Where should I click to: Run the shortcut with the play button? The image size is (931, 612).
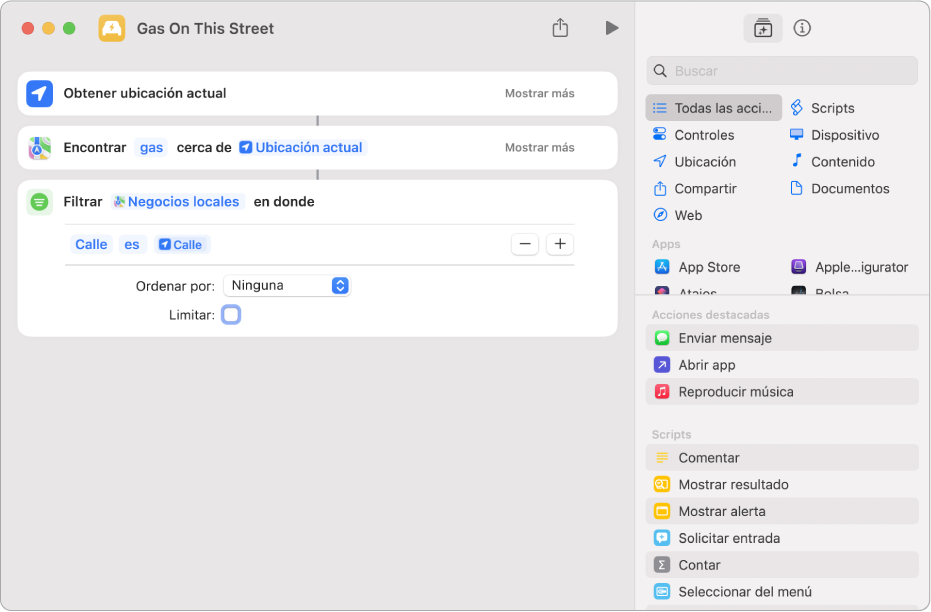coord(612,28)
